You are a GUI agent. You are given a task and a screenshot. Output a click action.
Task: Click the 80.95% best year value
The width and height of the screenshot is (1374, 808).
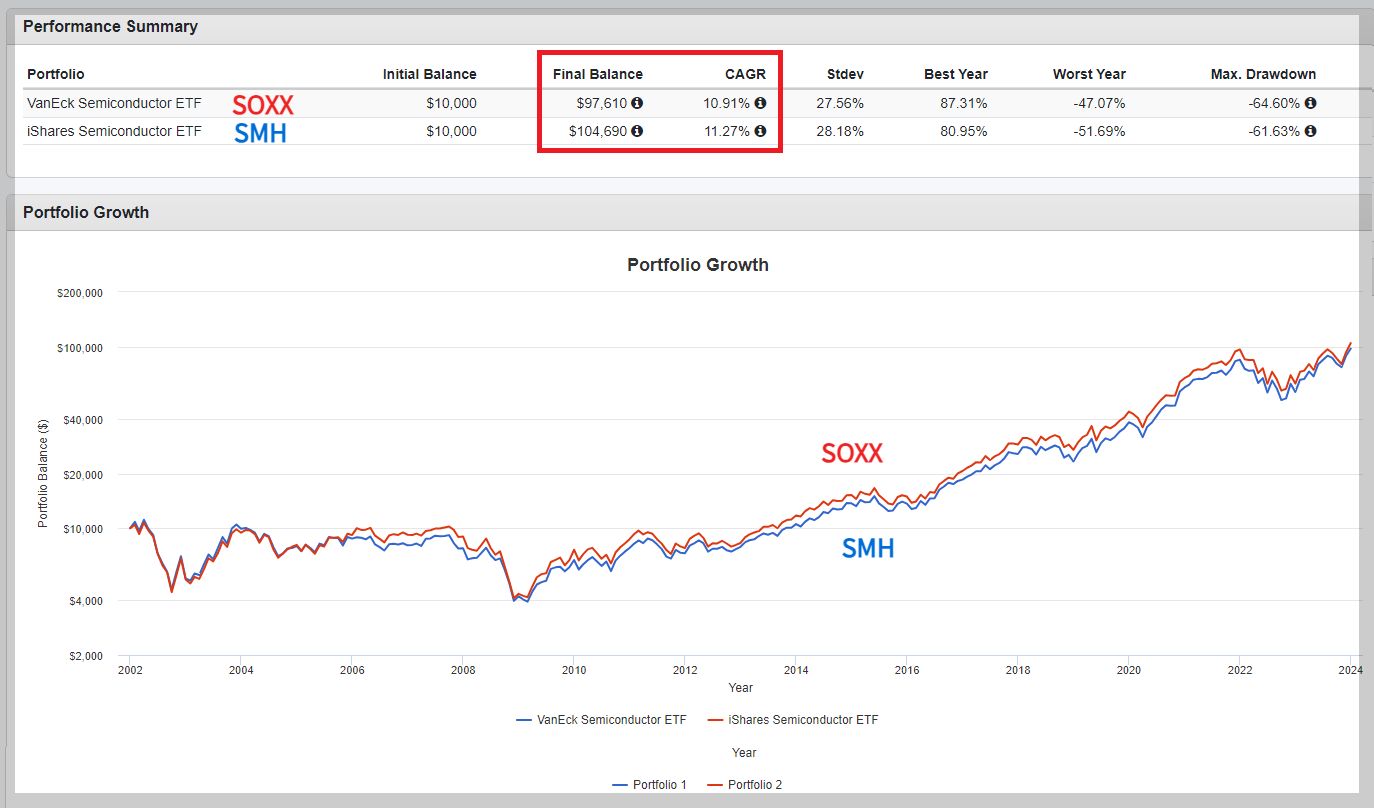point(965,131)
